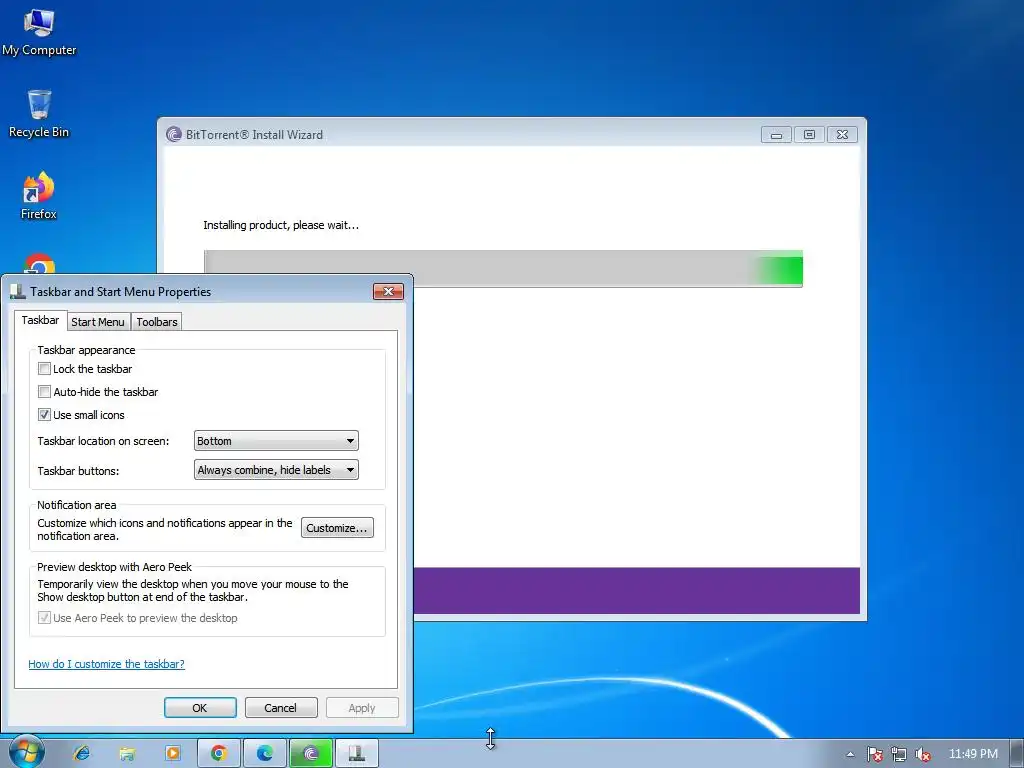The height and width of the screenshot is (768, 1024).
Task: Click 'Notification area' group label
Action: pyautogui.click(x=76, y=505)
